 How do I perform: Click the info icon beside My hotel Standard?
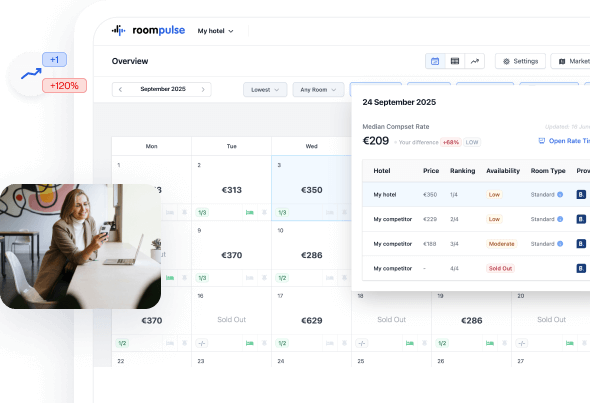(560, 195)
